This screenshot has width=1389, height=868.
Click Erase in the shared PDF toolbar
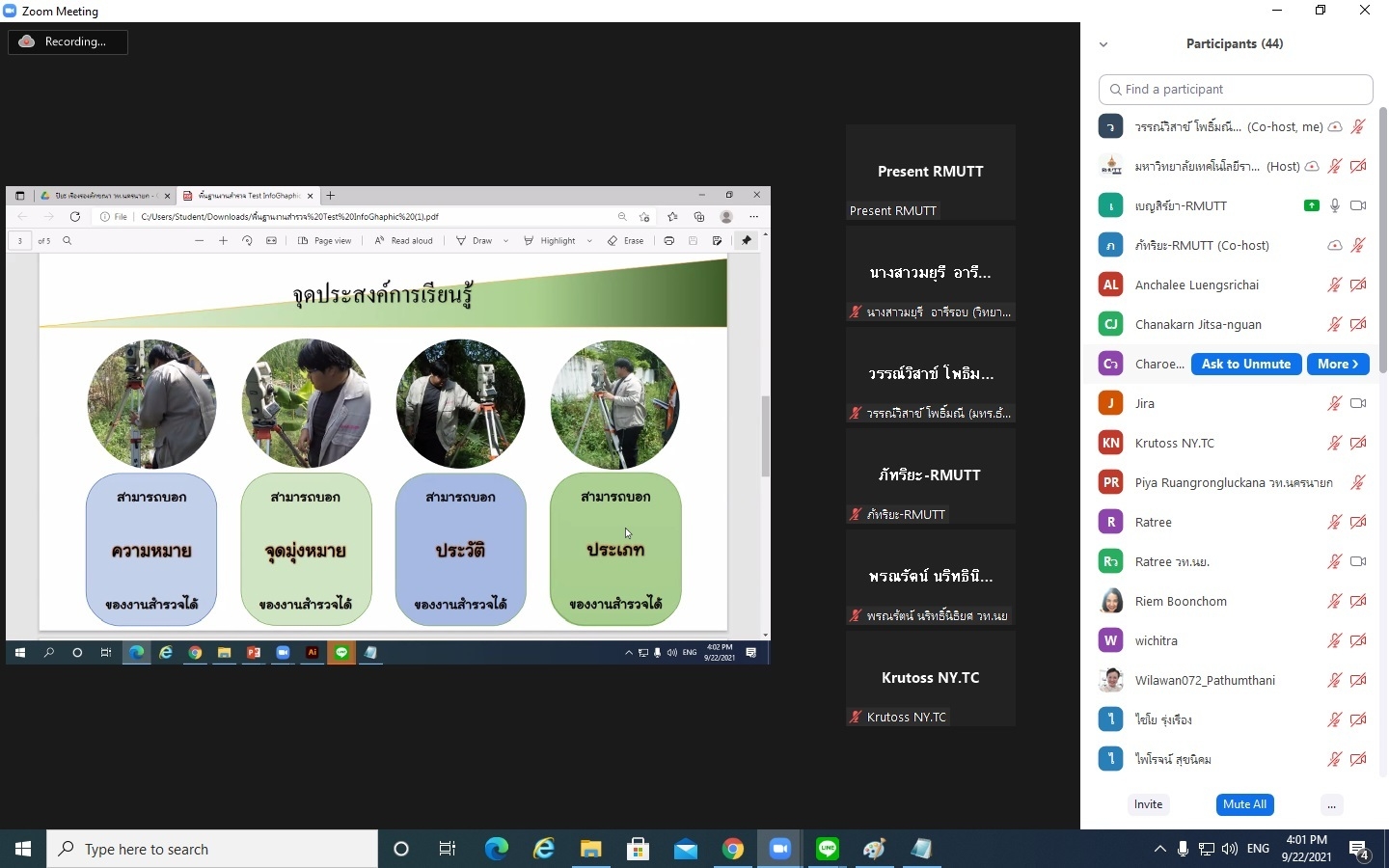(x=626, y=241)
